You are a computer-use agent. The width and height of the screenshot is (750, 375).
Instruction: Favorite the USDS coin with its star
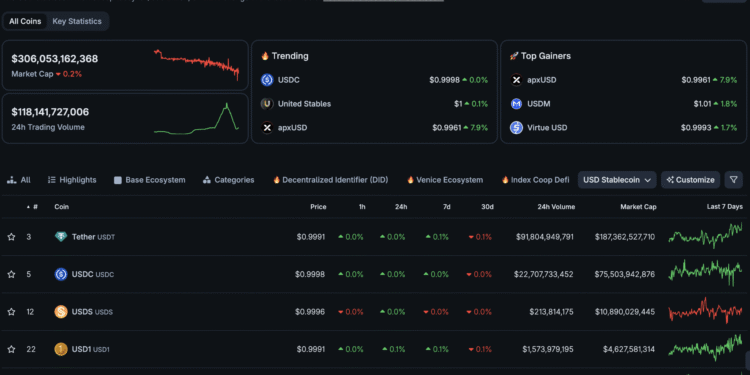coord(11,312)
